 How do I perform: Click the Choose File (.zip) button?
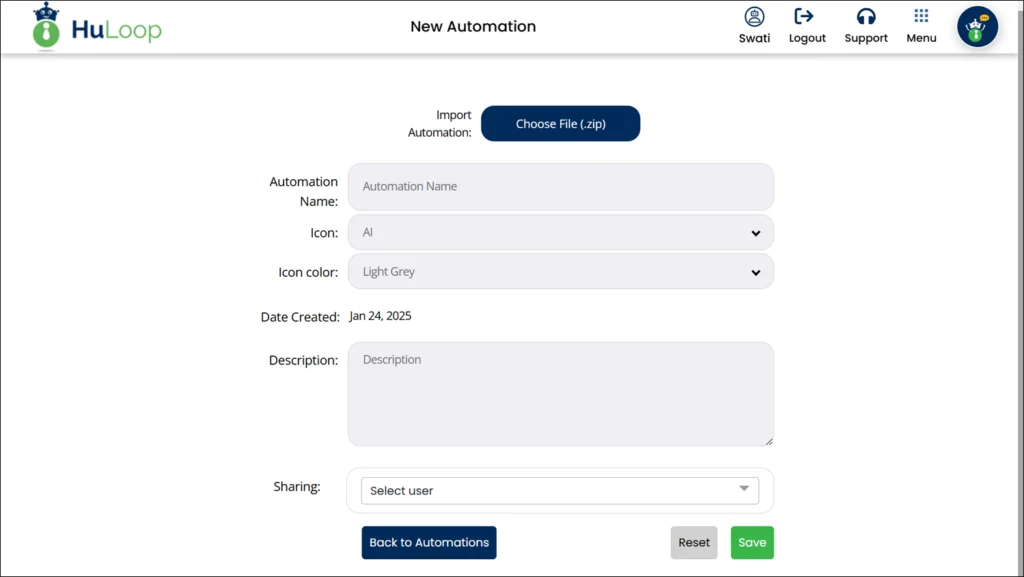(x=560, y=123)
